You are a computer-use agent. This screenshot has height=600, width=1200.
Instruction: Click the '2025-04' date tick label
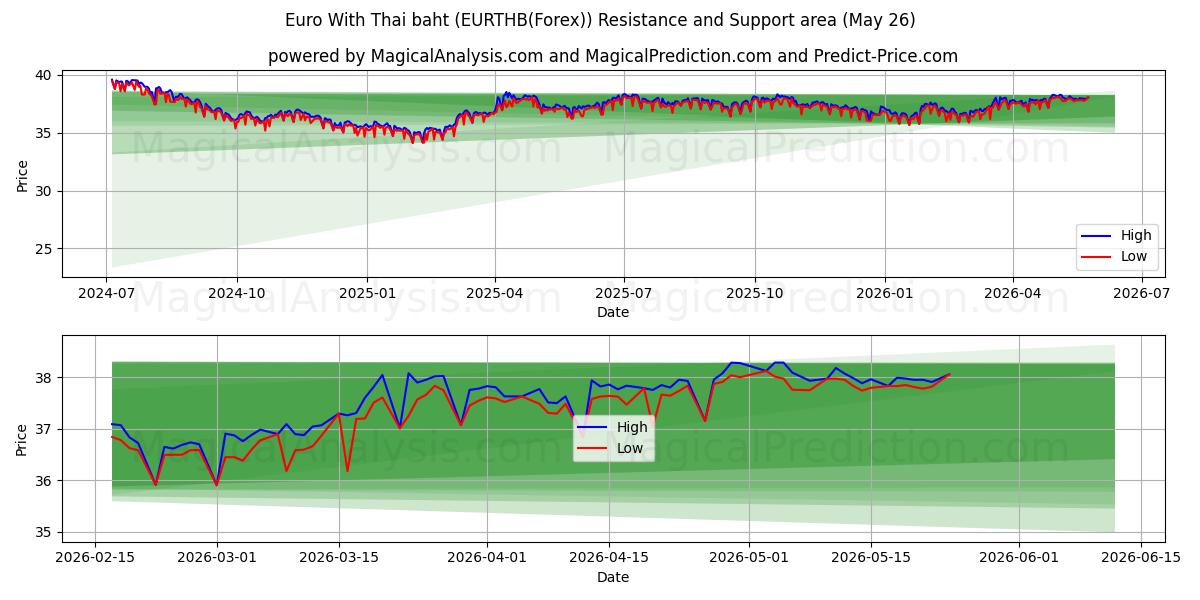pos(495,294)
